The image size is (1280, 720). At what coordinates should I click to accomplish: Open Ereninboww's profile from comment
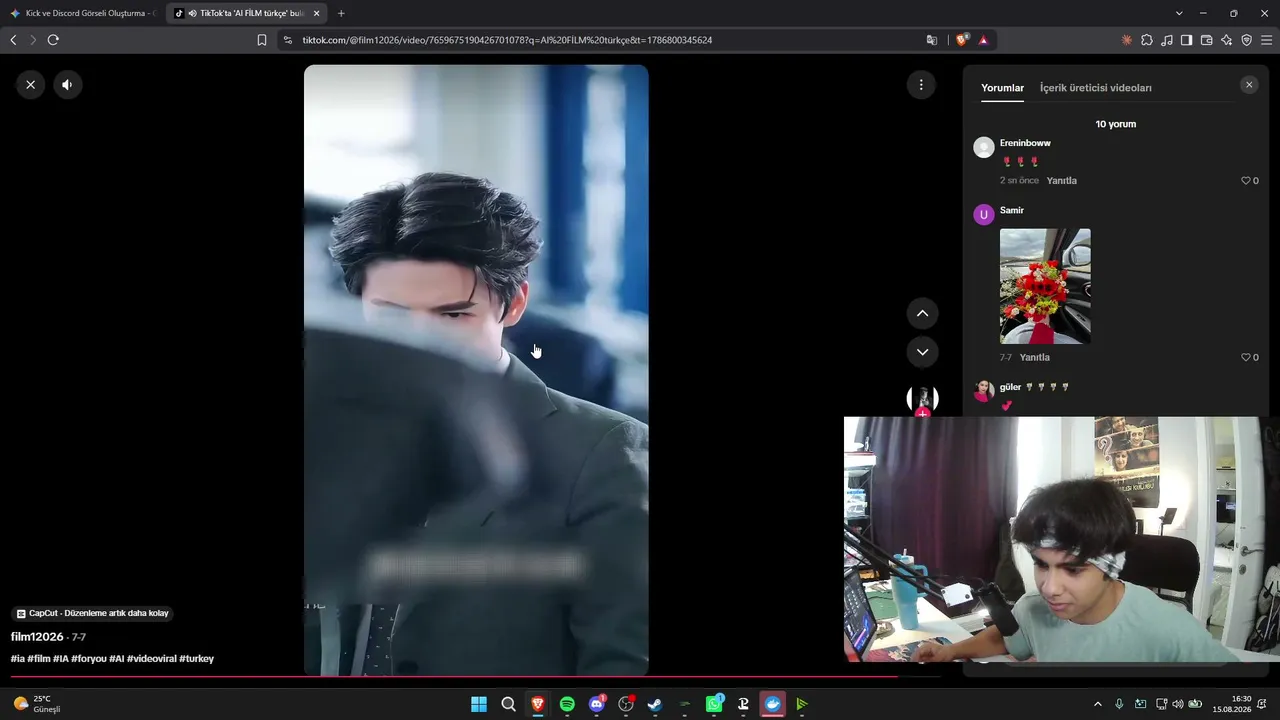(x=1025, y=143)
